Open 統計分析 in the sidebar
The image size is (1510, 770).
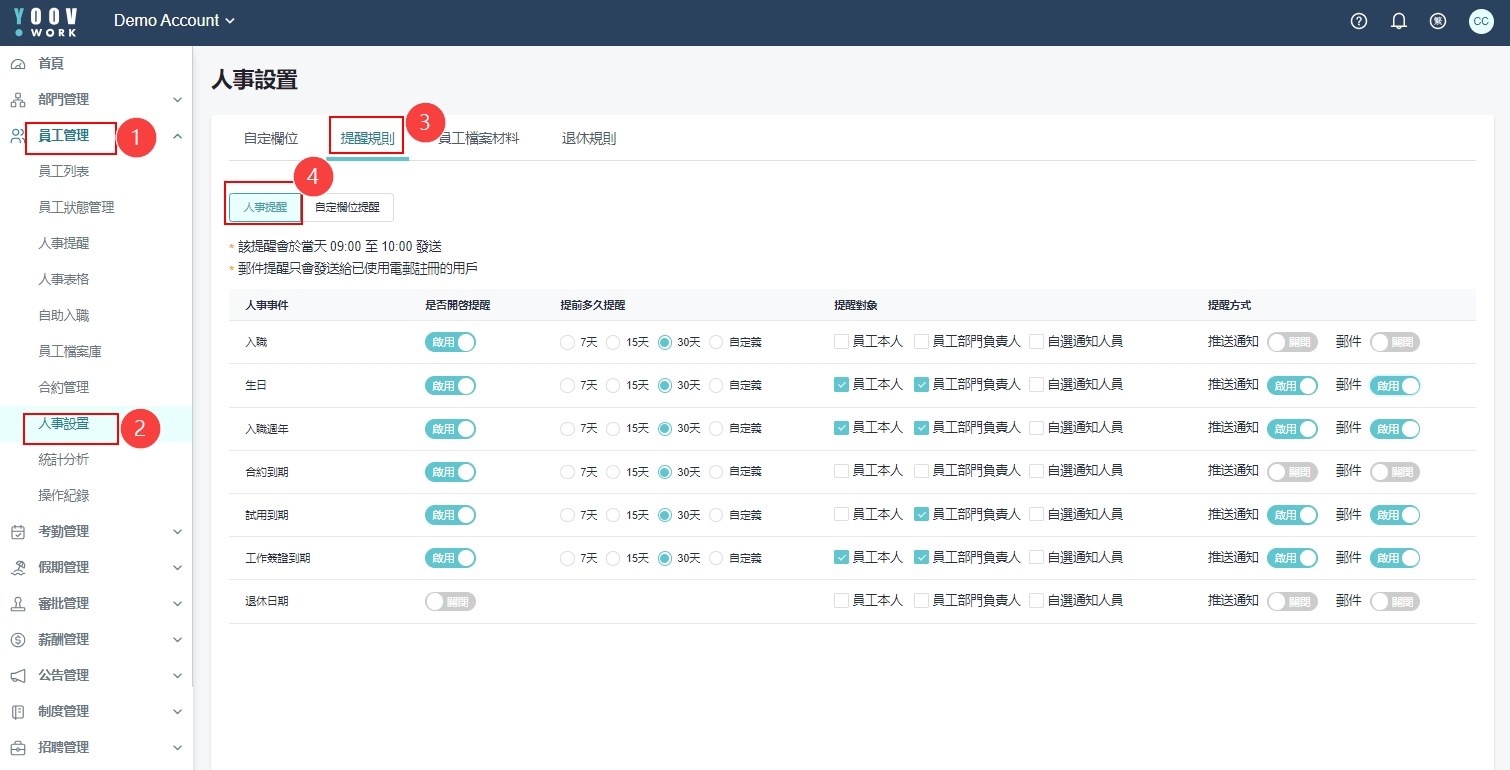click(64, 460)
